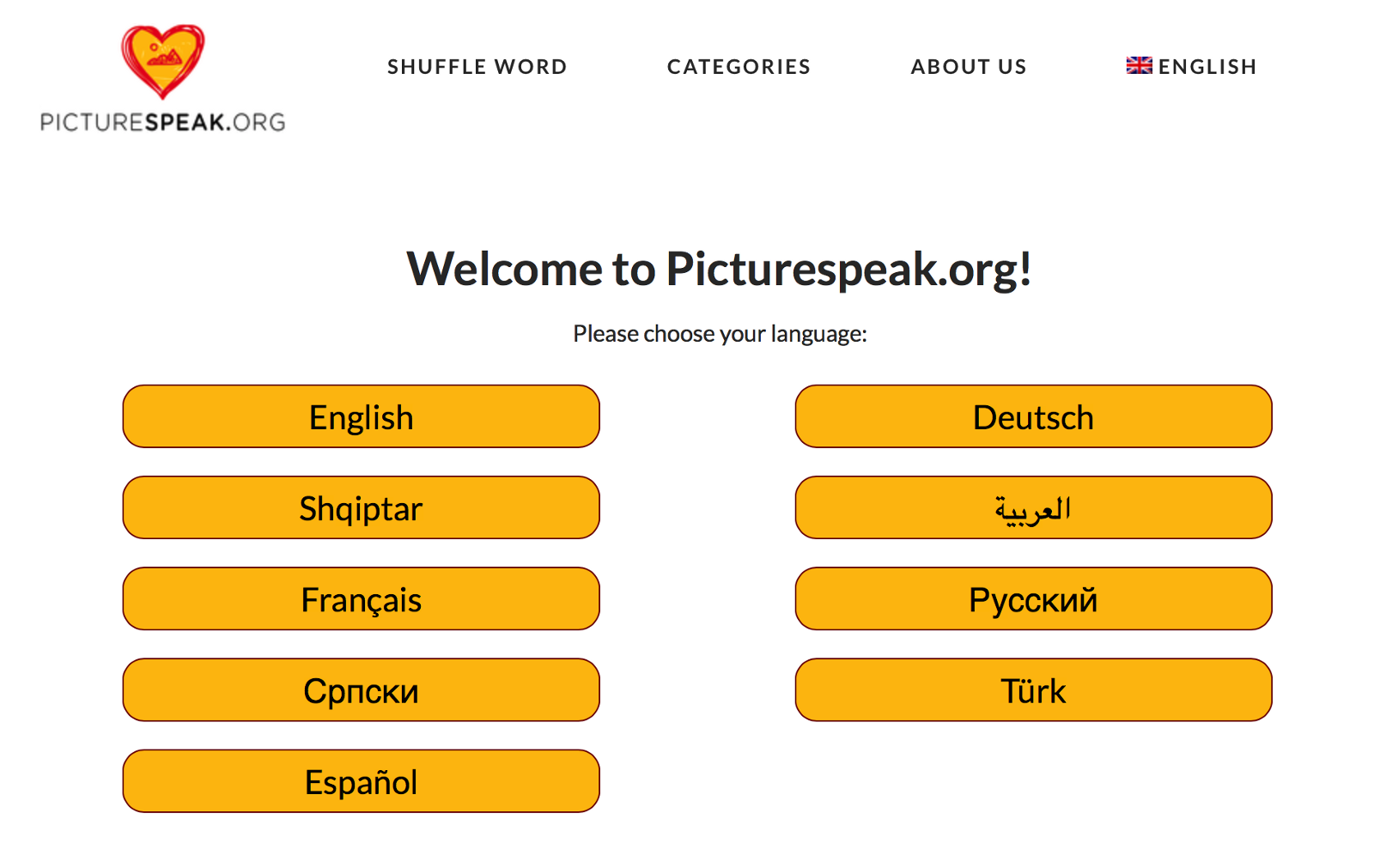1374x868 pixels.
Task: Open the Categories menu item
Action: tap(739, 67)
